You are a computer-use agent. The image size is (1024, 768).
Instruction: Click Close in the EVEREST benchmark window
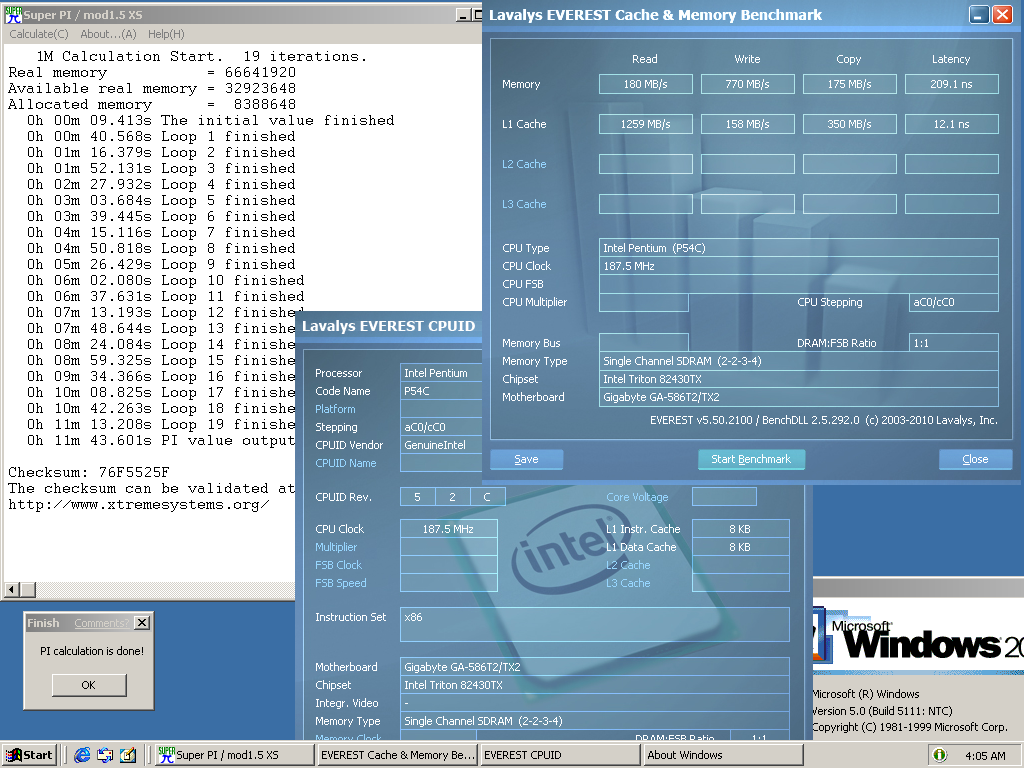pyautogui.click(x=975, y=459)
